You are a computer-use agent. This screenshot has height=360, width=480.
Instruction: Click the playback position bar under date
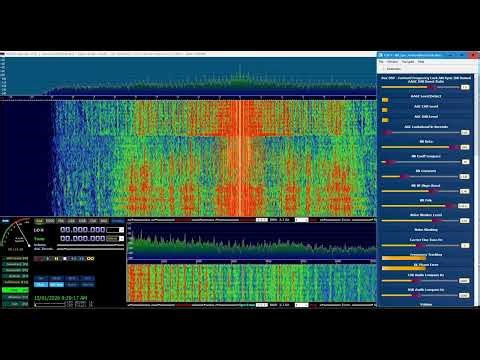coord(50,304)
